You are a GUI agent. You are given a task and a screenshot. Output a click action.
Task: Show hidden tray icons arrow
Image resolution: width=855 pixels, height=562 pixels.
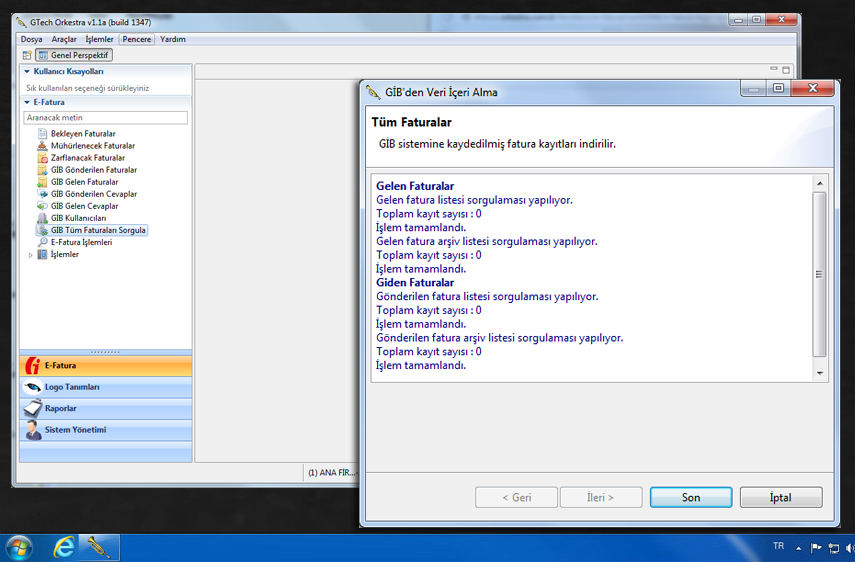[798, 548]
